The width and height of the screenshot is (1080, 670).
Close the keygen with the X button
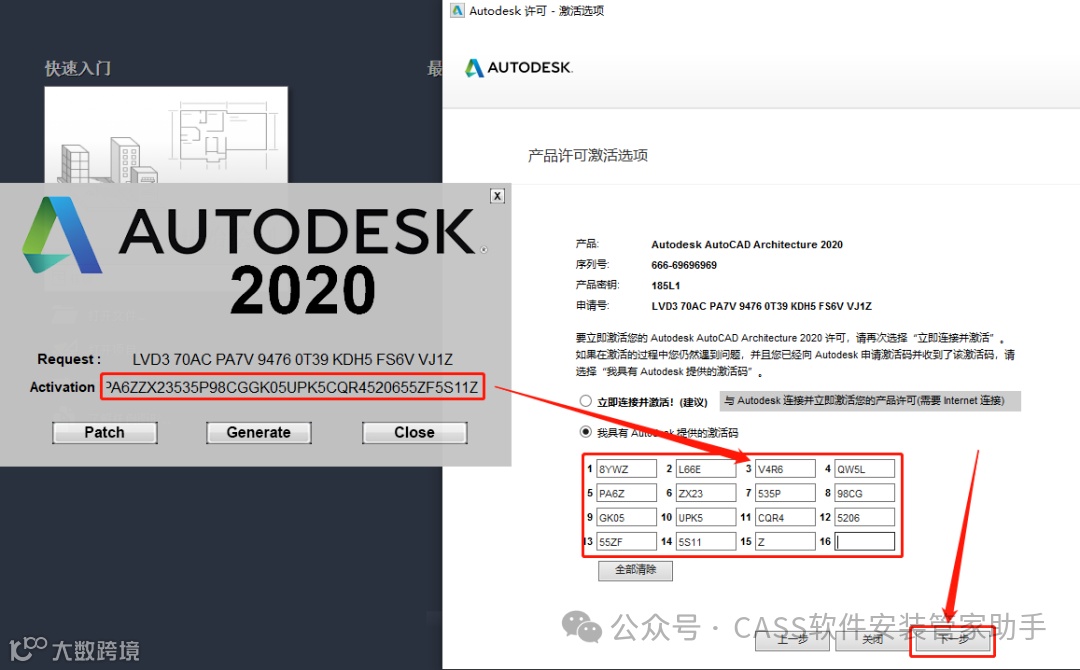click(x=497, y=196)
